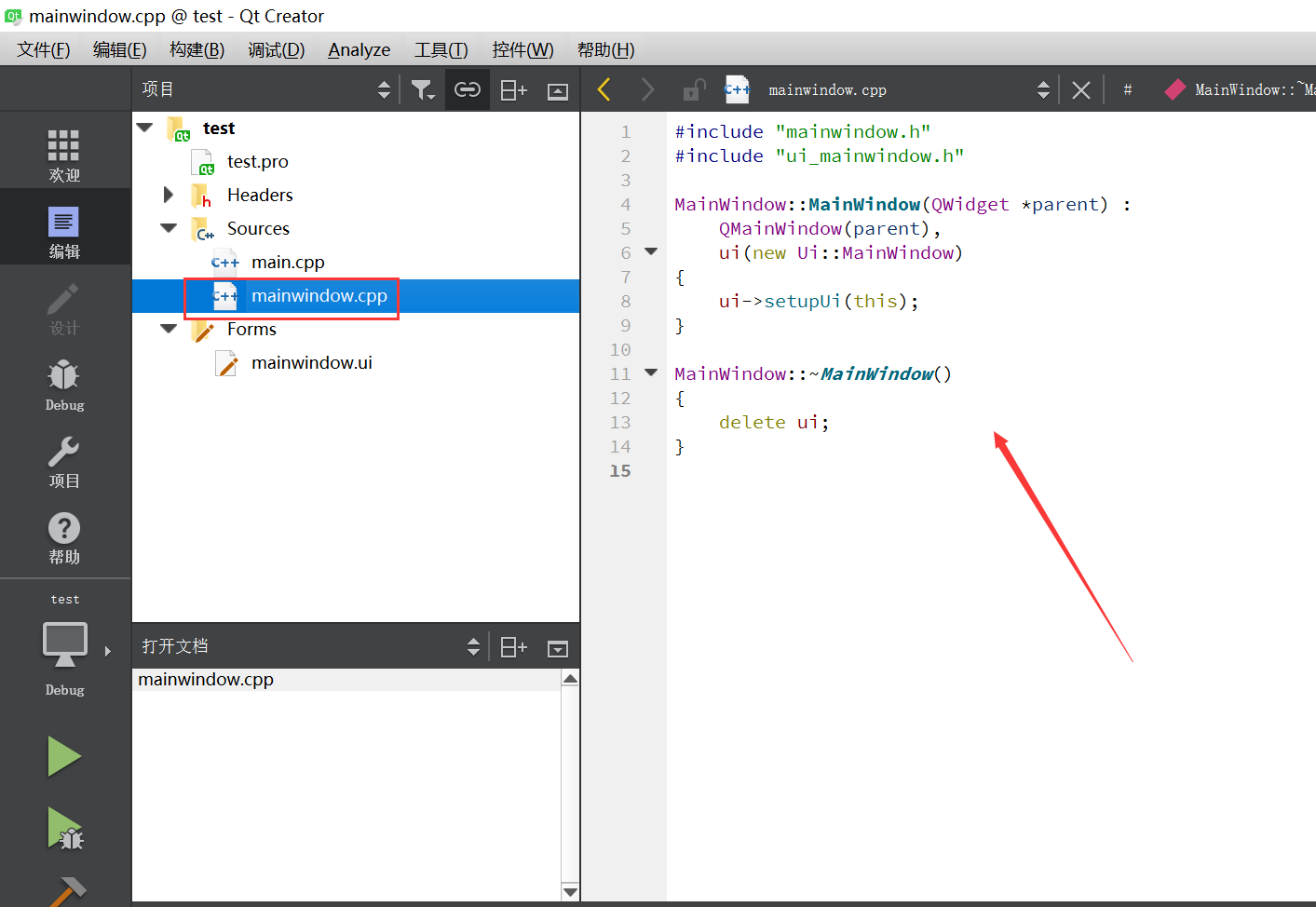The height and width of the screenshot is (907, 1316).
Task: Open the 构建(B) menu
Action: click(197, 49)
